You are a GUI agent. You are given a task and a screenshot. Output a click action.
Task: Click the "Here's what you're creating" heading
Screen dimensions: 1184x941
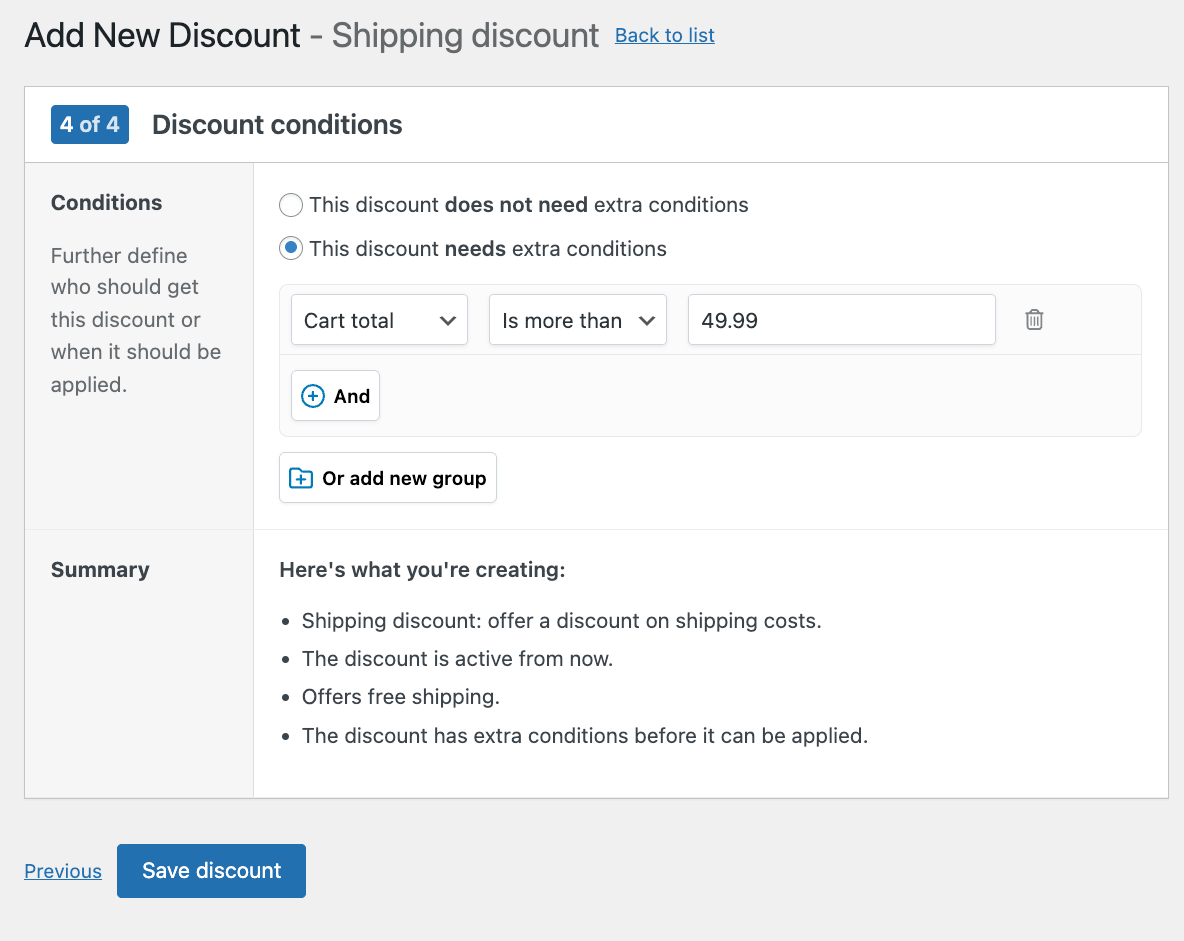422,570
